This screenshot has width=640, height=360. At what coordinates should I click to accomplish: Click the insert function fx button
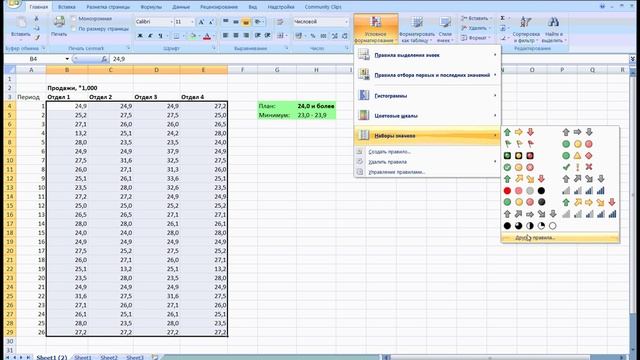[x=104, y=59]
